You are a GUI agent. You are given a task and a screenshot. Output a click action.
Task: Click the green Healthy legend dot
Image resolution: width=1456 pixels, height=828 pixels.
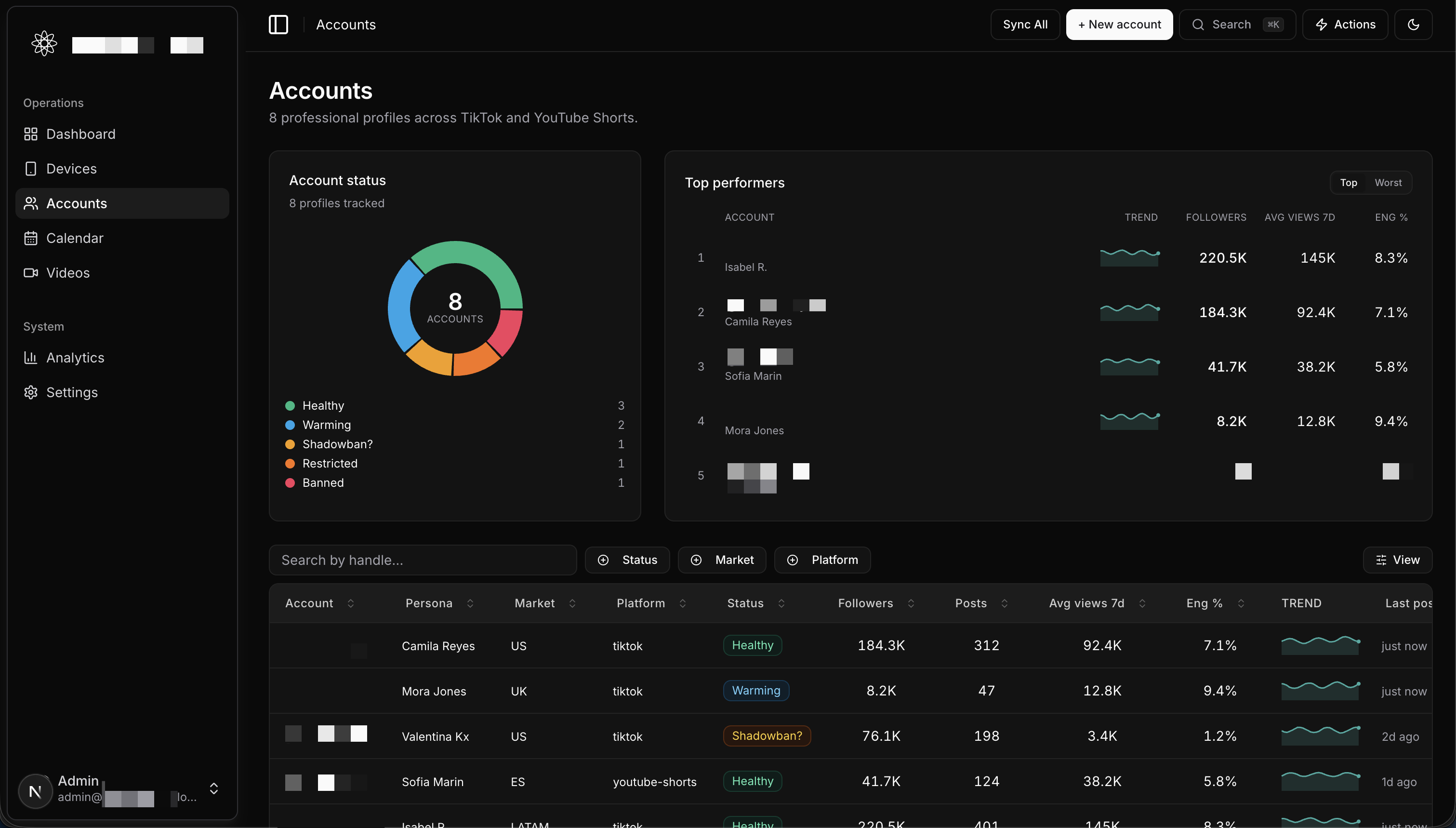point(290,405)
